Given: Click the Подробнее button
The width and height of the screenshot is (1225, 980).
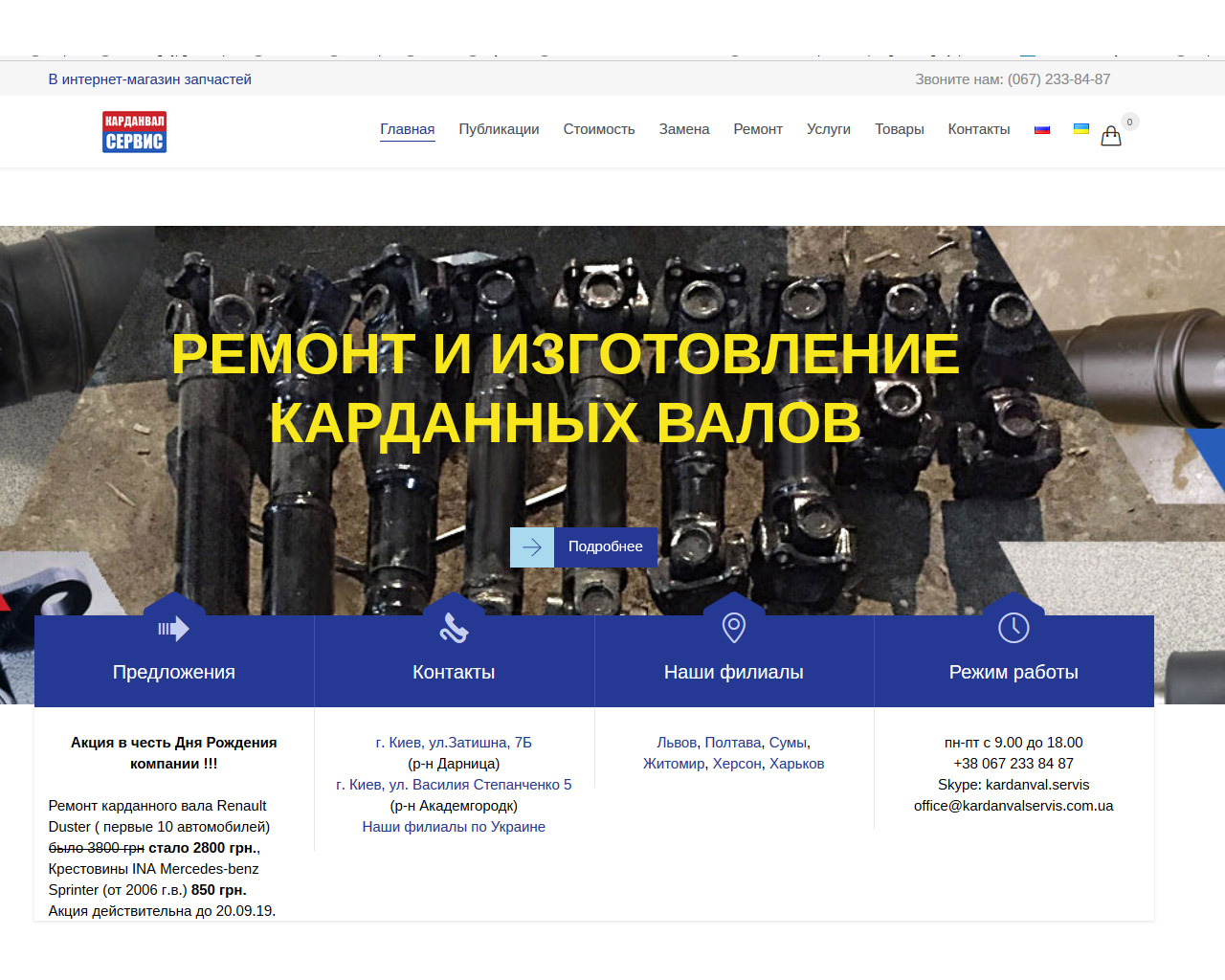Looking at the screenshot, I should point(584,547).
